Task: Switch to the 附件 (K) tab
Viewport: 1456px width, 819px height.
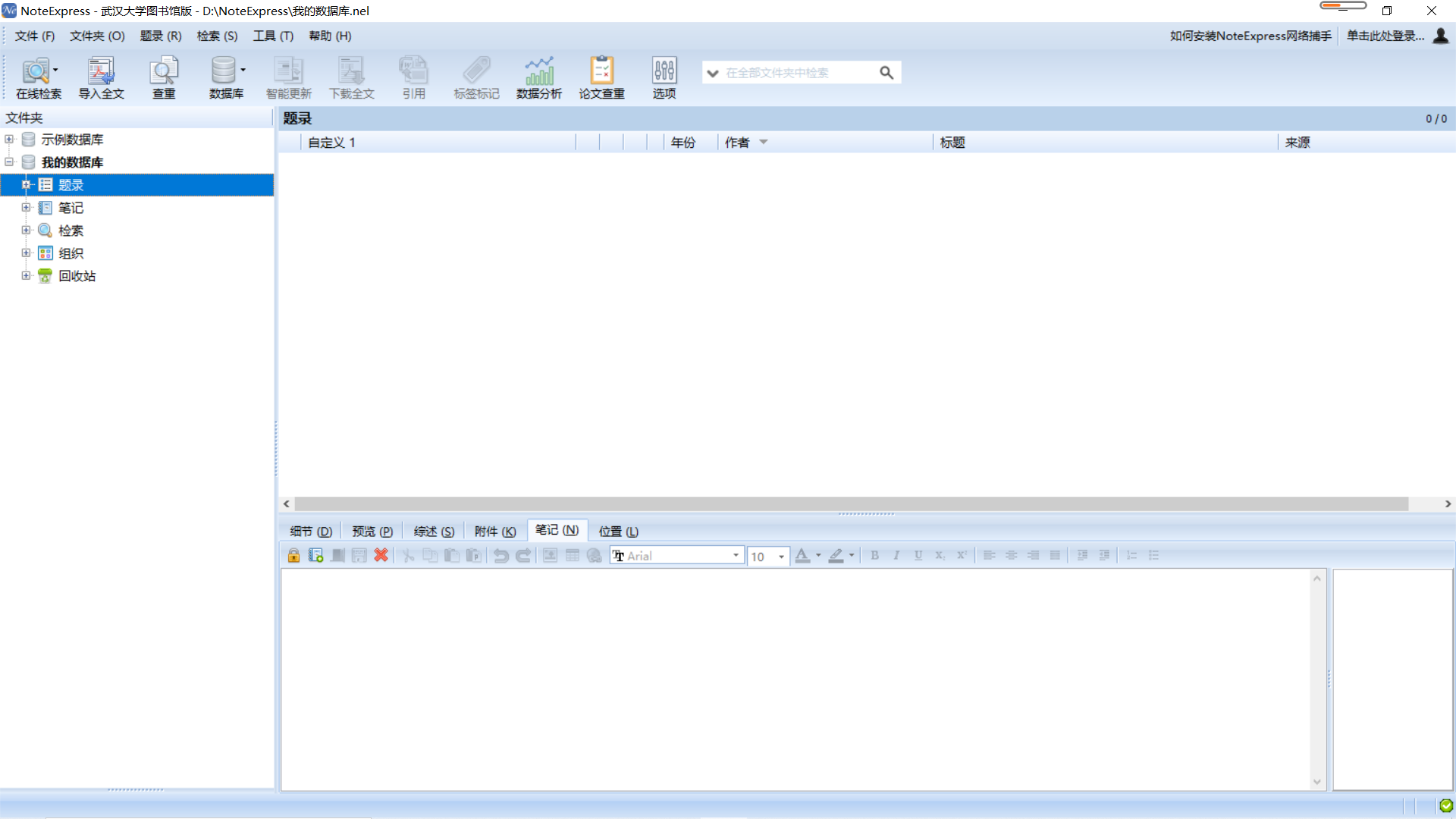Action: click(x=495, y=532)
